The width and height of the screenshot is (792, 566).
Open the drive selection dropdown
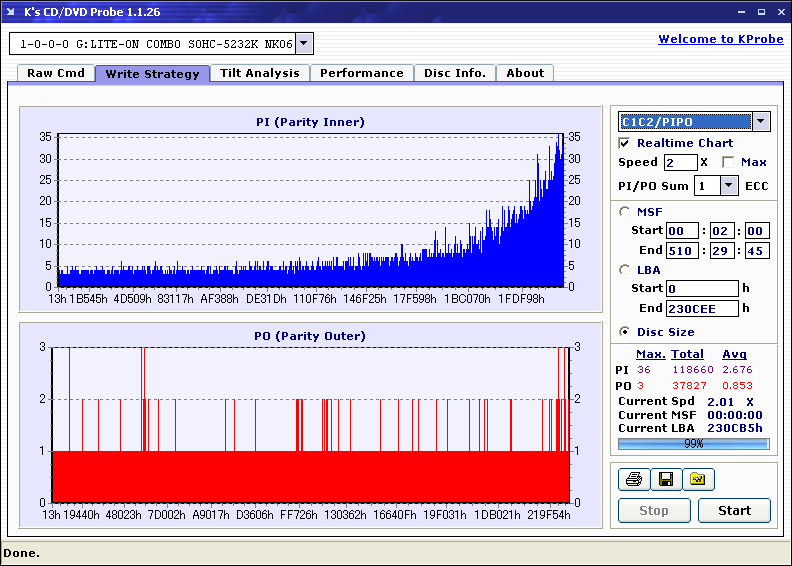coord(304,44)
